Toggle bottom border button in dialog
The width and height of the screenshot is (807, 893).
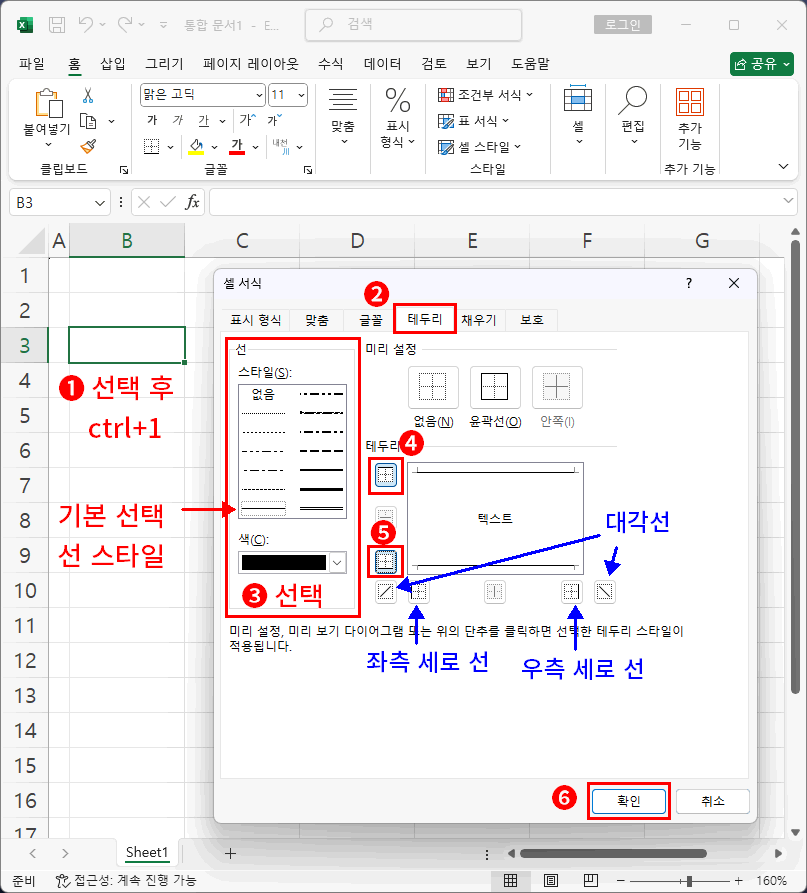point(386,562)
